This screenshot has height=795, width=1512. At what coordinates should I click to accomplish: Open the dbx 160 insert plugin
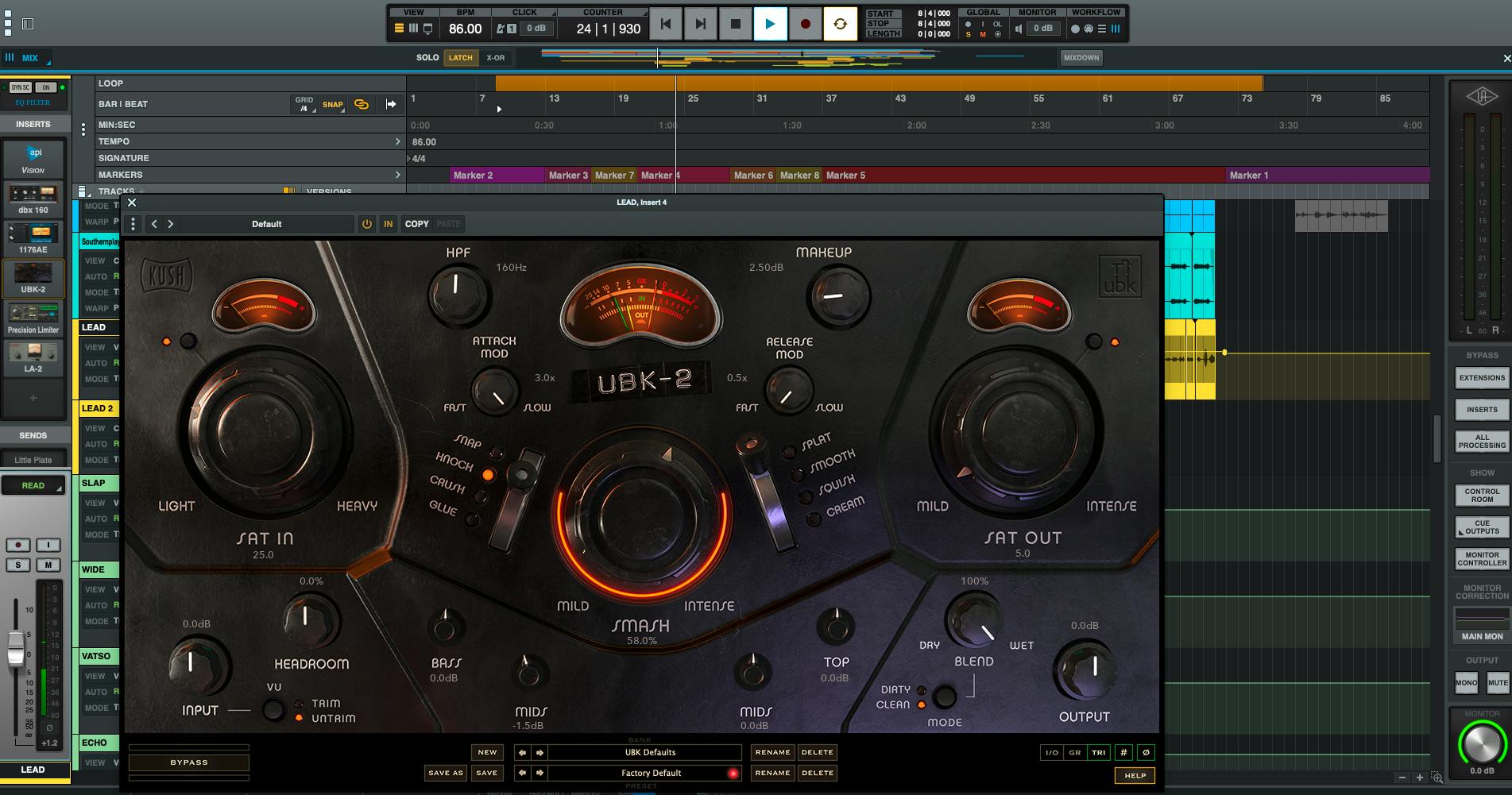pyautogui.click(x=33, y=199)
